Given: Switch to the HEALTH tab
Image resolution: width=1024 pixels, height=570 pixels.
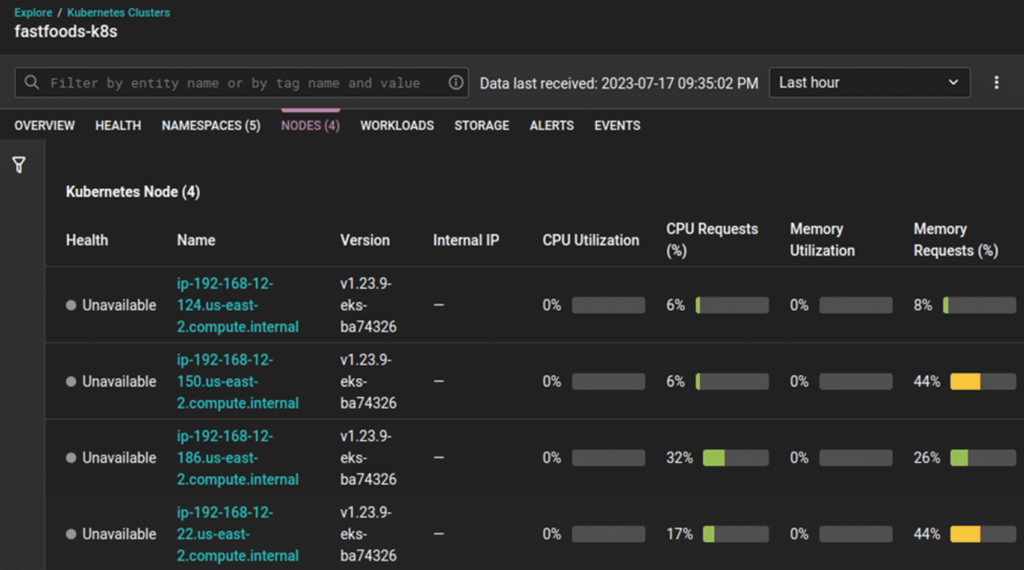Looking at the screenshot, I should tap(118, 125).
